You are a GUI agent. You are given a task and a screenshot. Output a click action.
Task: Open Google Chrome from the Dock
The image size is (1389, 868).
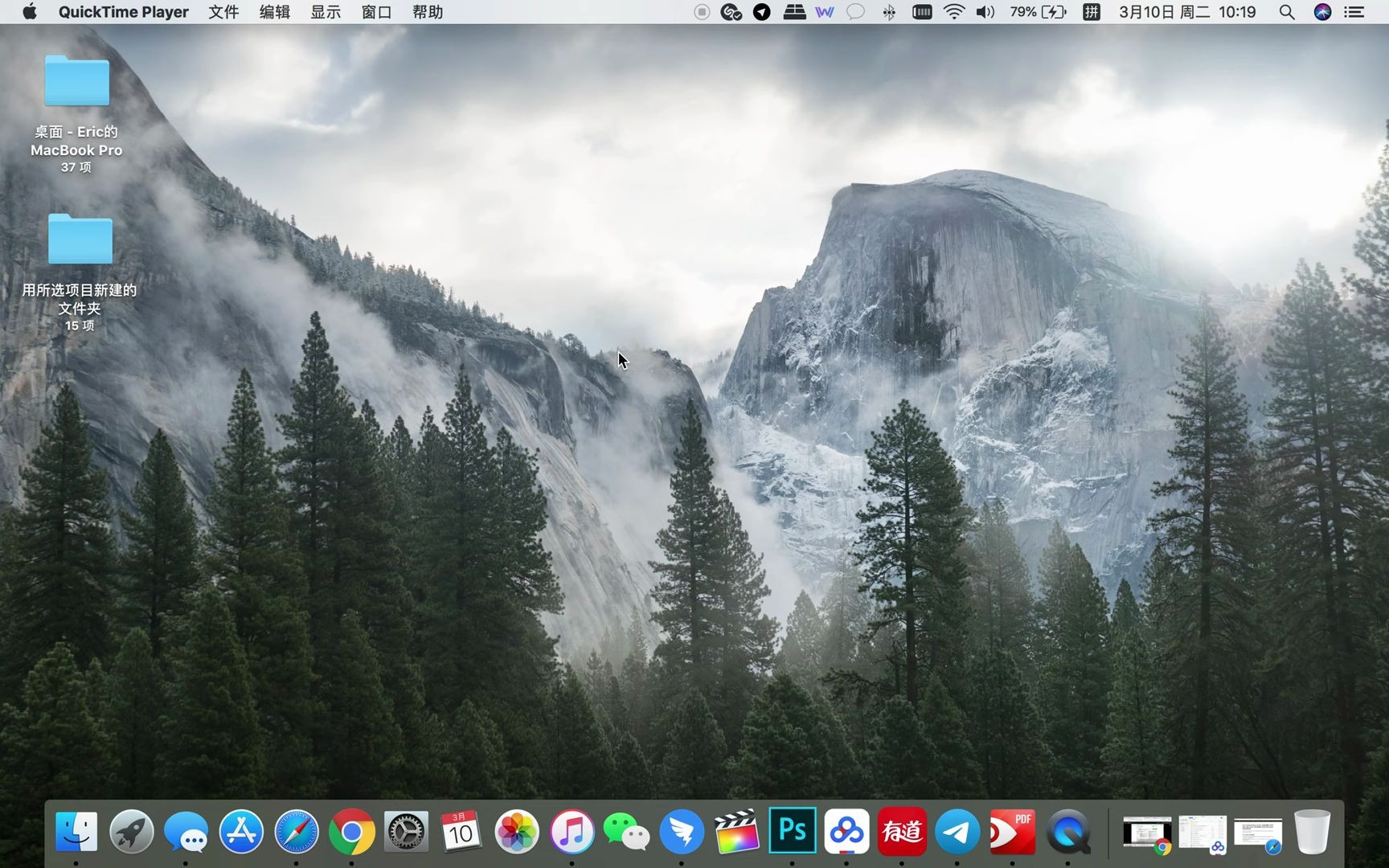tap(351, 832)
